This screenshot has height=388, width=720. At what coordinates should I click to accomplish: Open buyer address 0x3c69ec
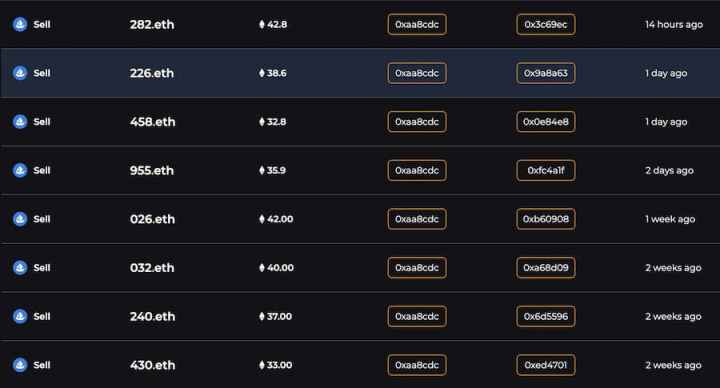click(546, 24)
